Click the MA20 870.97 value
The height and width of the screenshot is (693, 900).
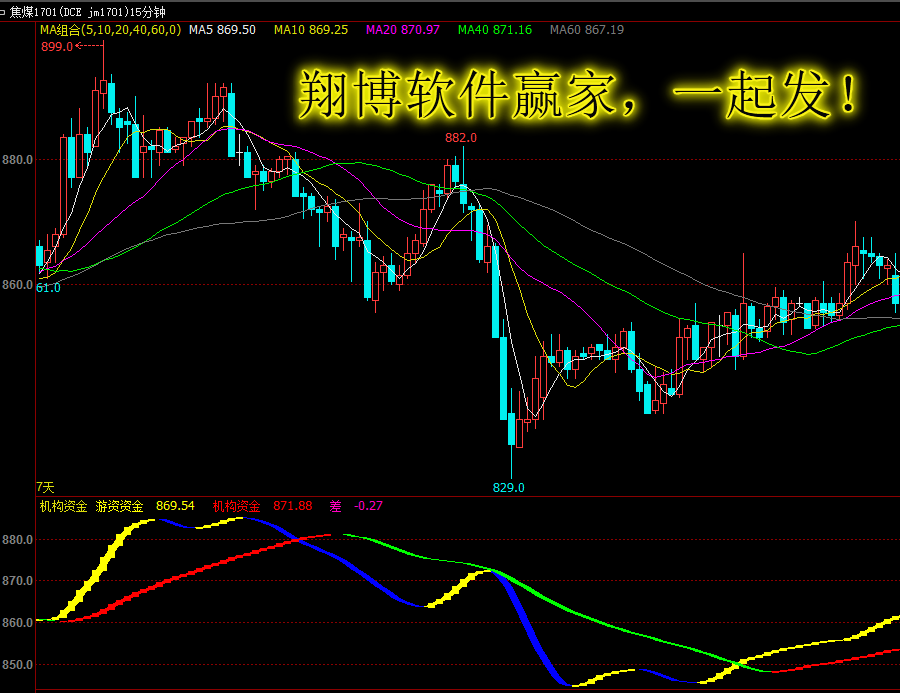pyautogui.click(x=403, y=30)
